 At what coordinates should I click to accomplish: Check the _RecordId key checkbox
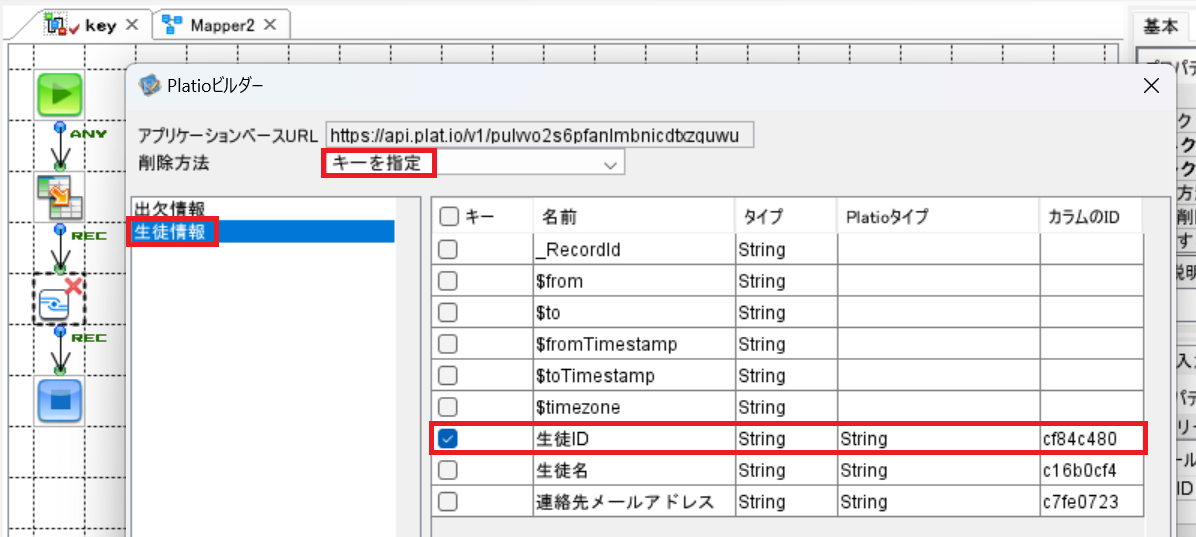[448, 249]
